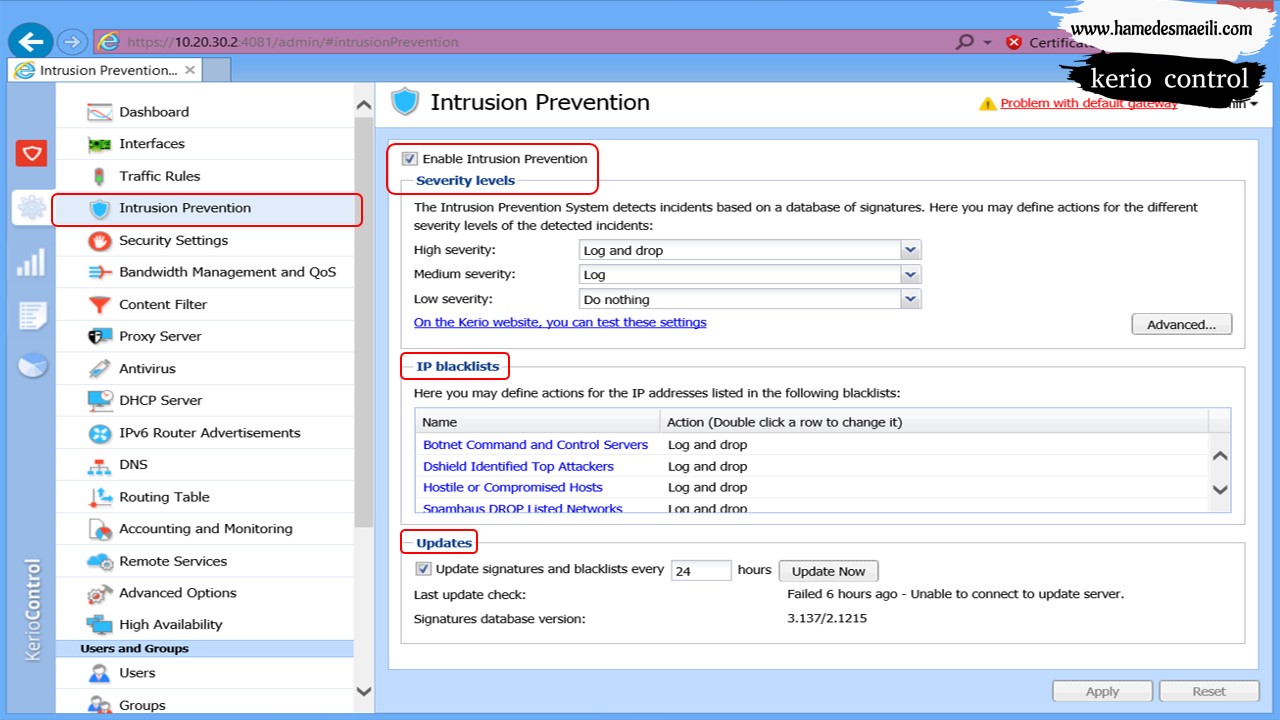Click the Advanced... button

[1182, 324]
